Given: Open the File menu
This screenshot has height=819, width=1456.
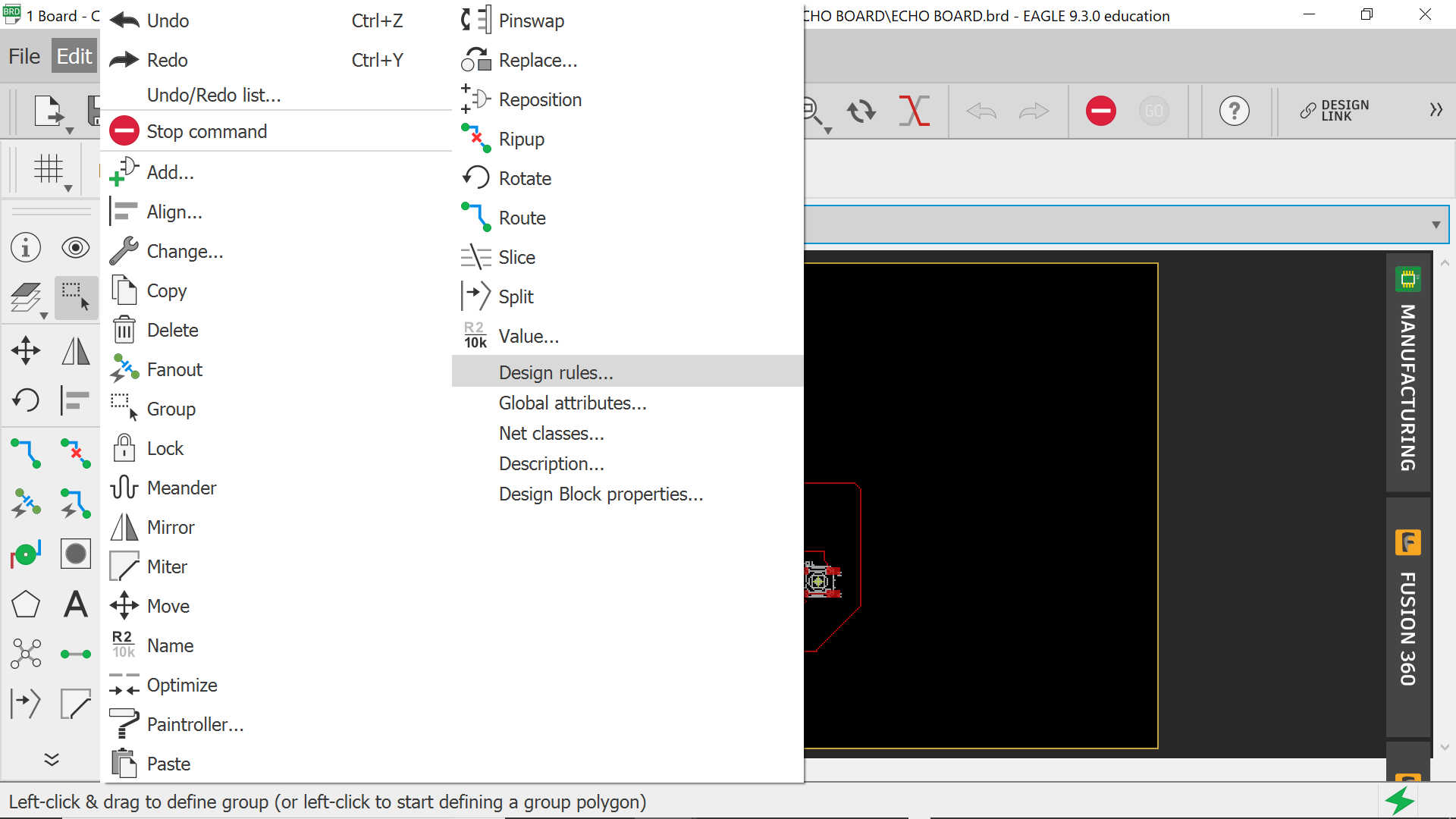Looking at the screenshot, I should [x=24, y=56].
